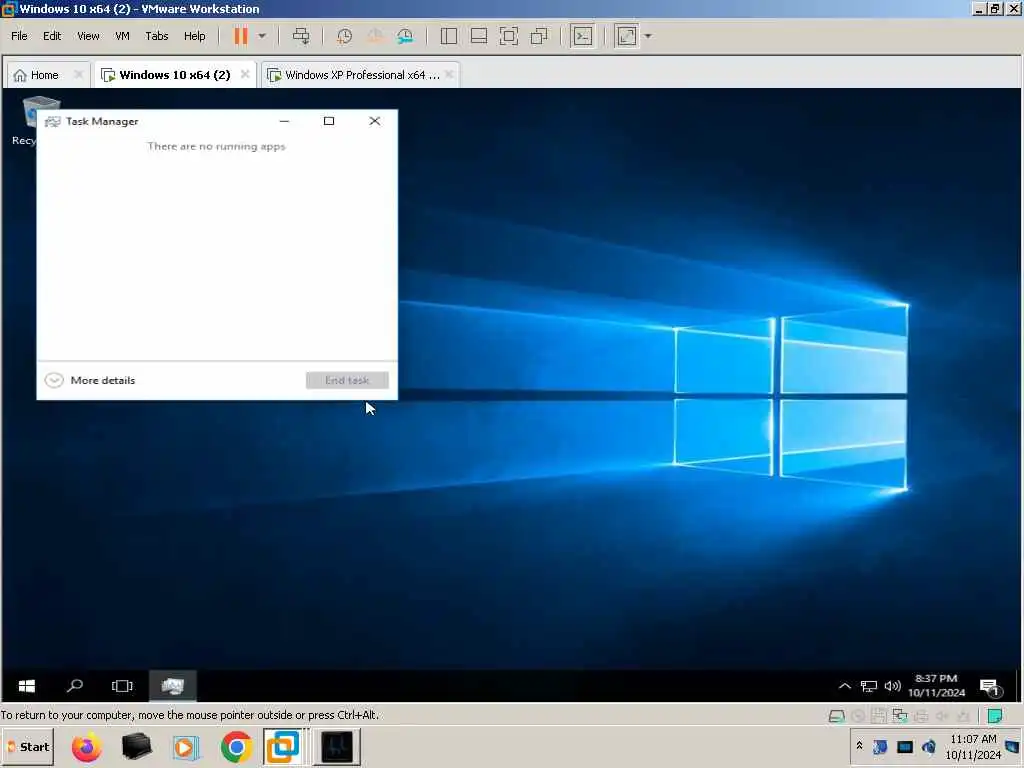Open the guest volume speaker icon
This screenshot has width=1024, height=768.
(x=892, y=686)
